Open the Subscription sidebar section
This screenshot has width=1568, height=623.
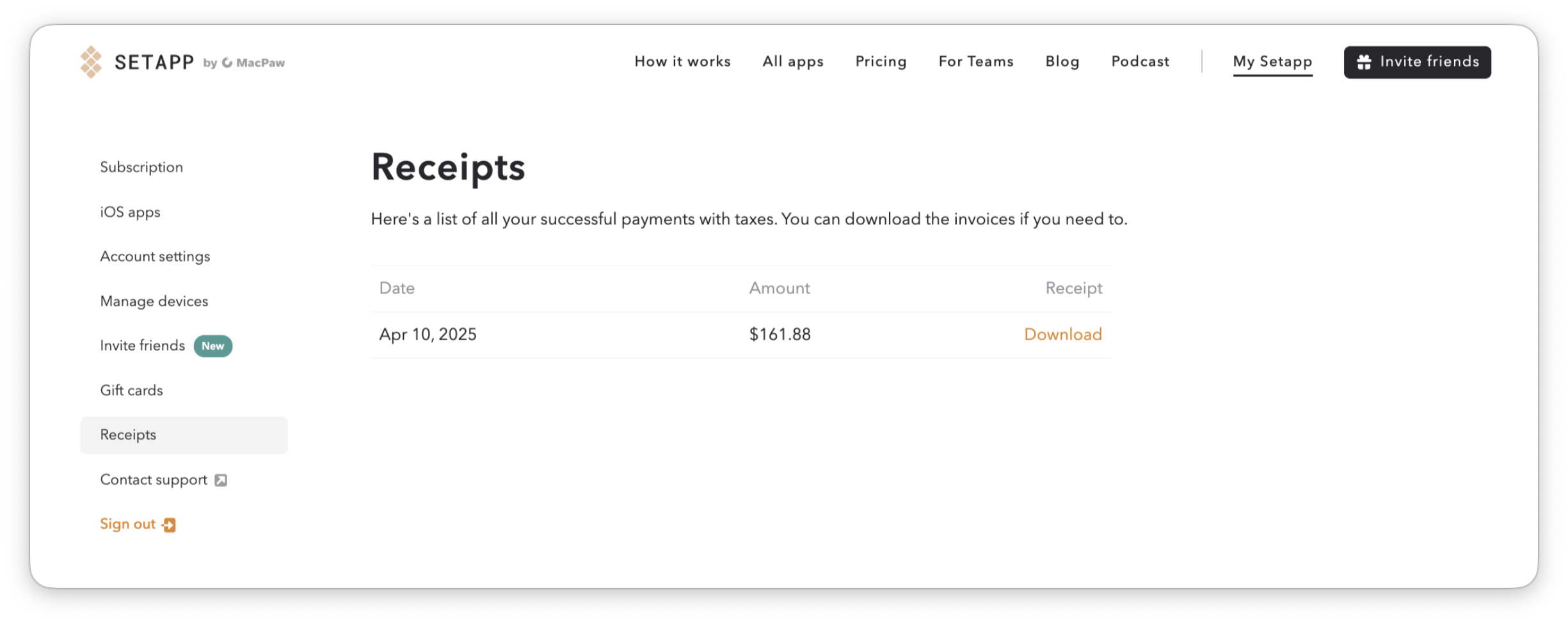pos(141,168)
